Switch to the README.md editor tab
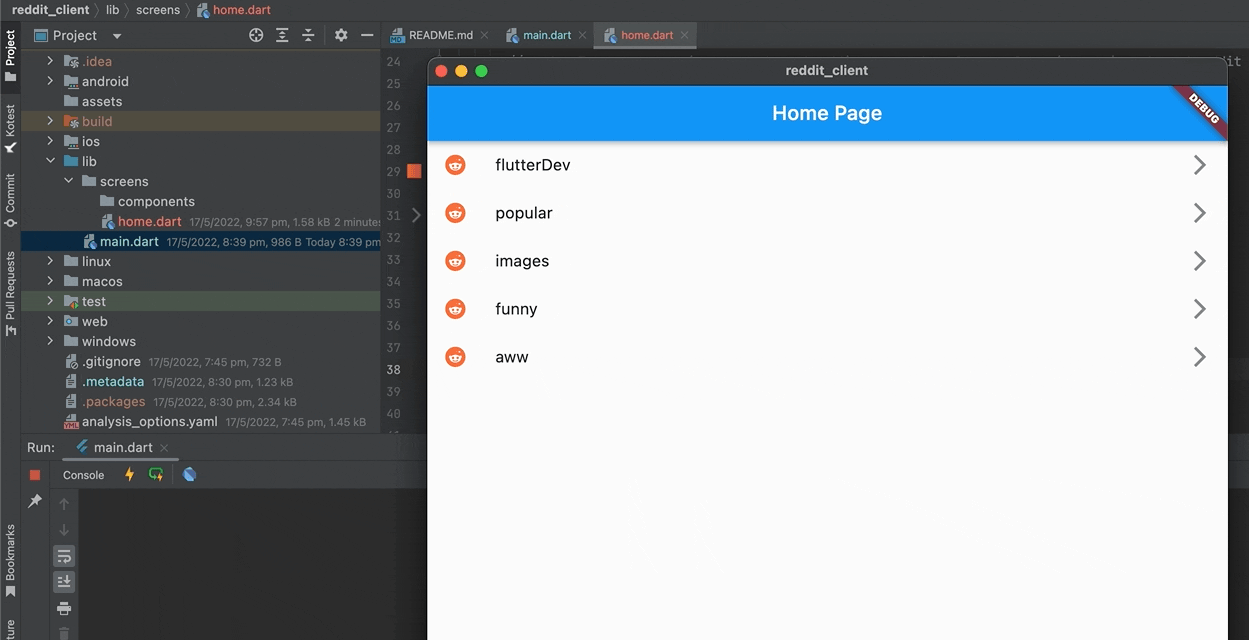 coord(439,33)
